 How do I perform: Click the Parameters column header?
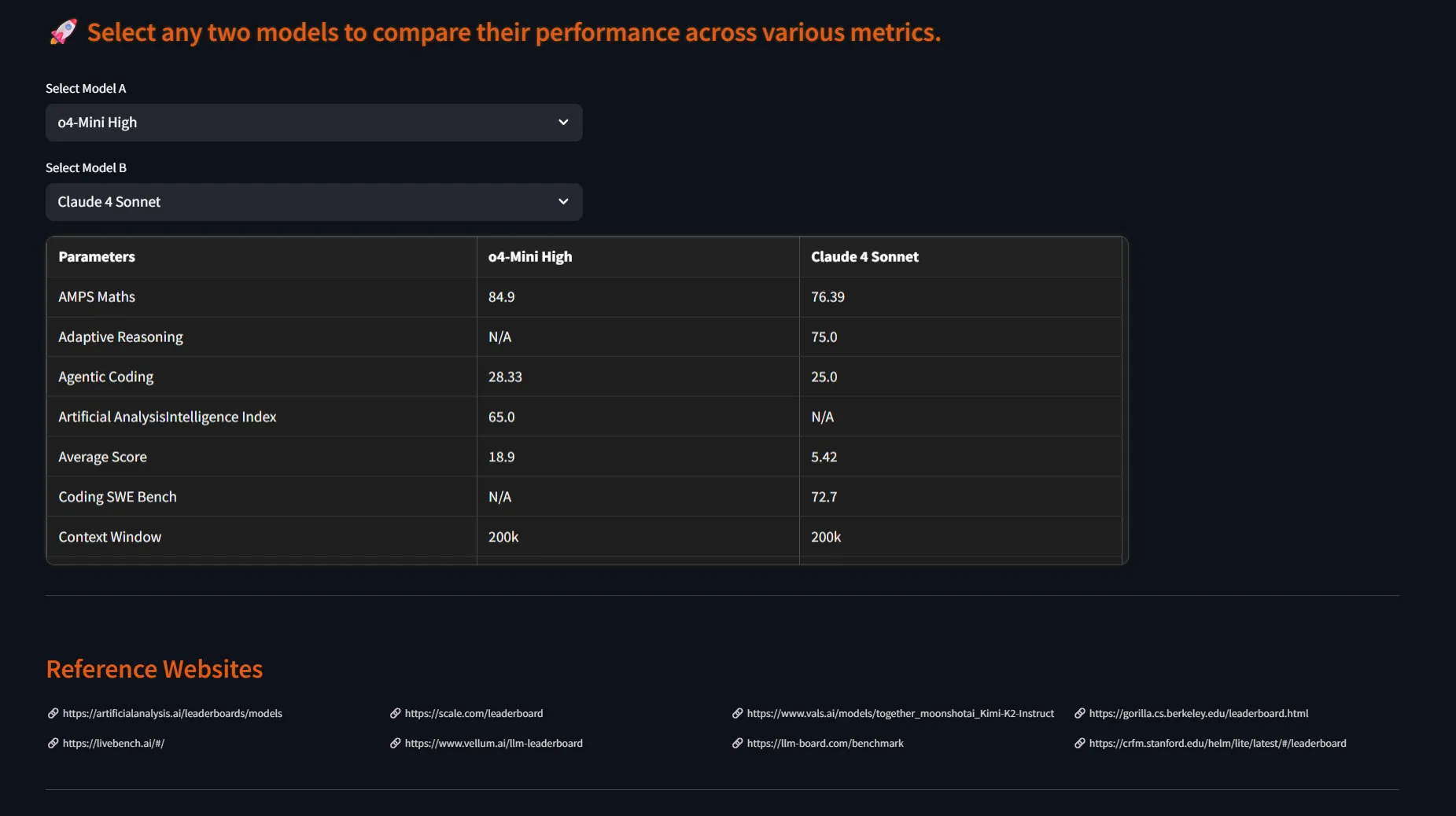coord(97,257)
